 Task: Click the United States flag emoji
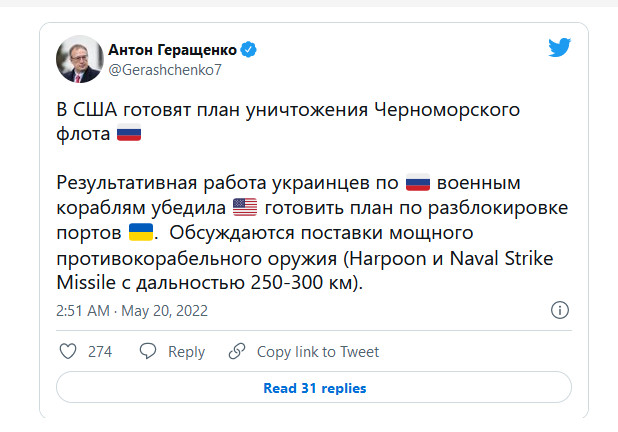[245, 208]
